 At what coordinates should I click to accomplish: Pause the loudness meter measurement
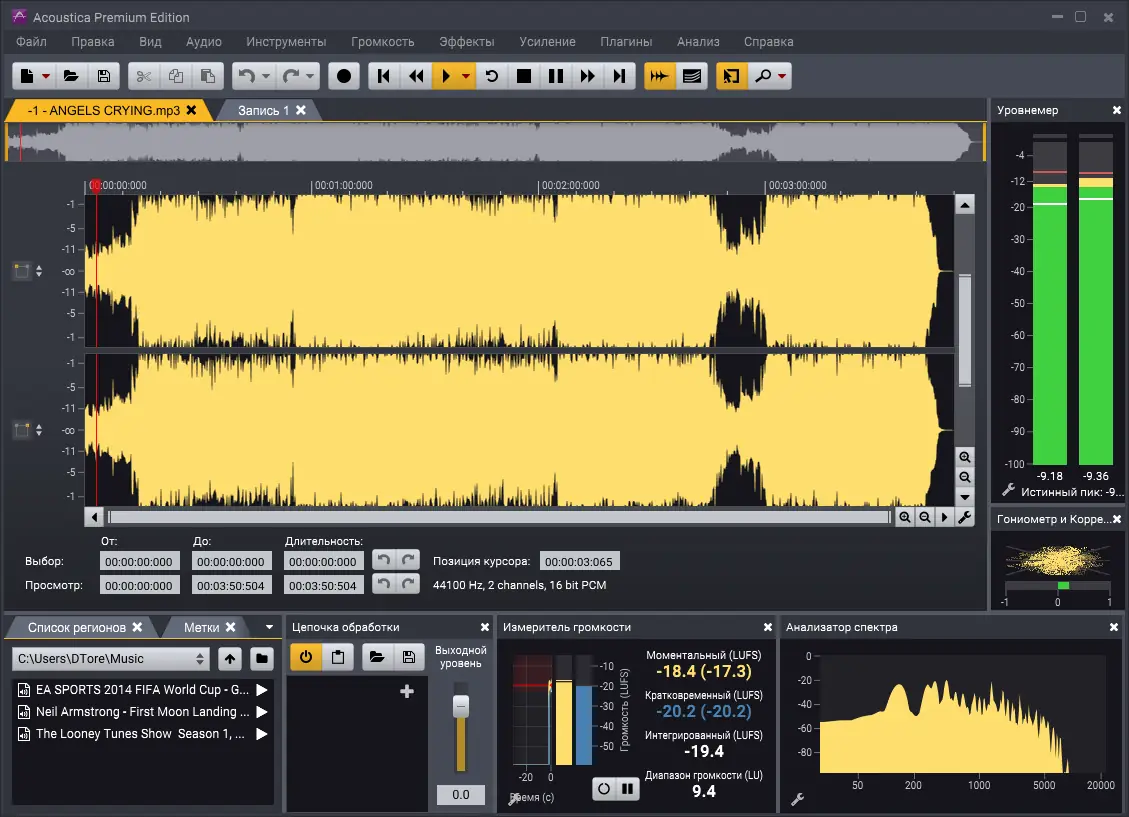(627, 788)
